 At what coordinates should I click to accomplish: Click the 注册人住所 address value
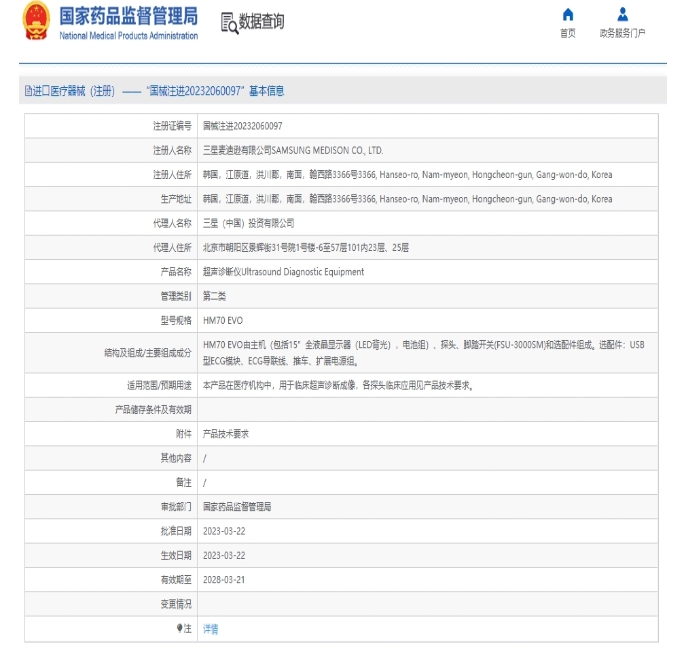[407, 175]
